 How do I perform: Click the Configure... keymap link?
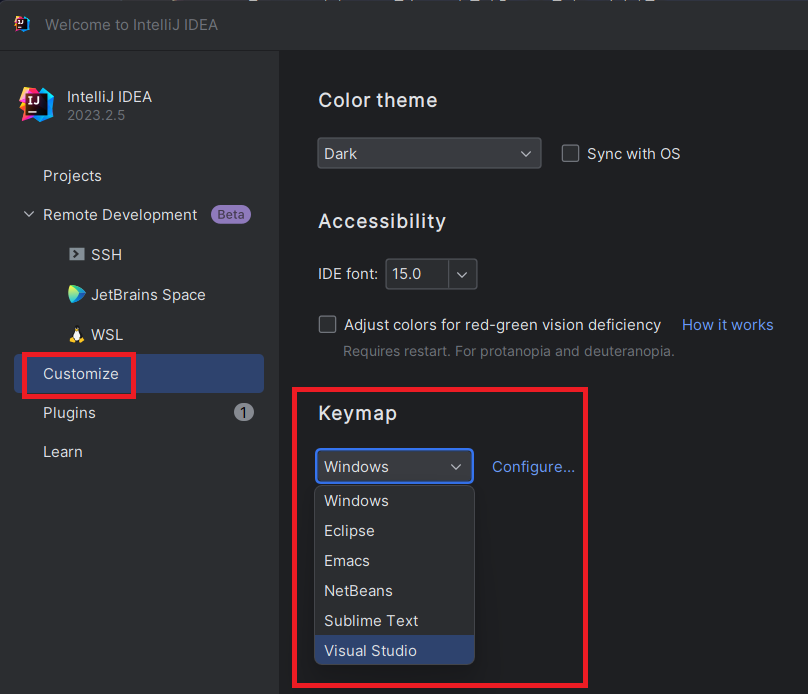pyautogui.click(x=533, y=467)
